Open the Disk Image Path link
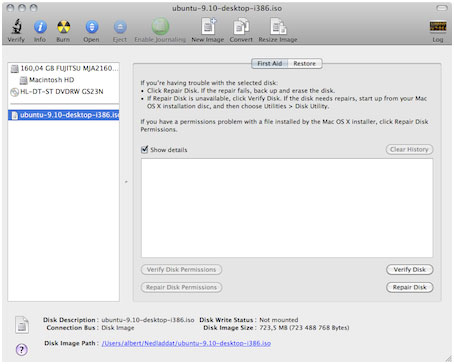 186,343
